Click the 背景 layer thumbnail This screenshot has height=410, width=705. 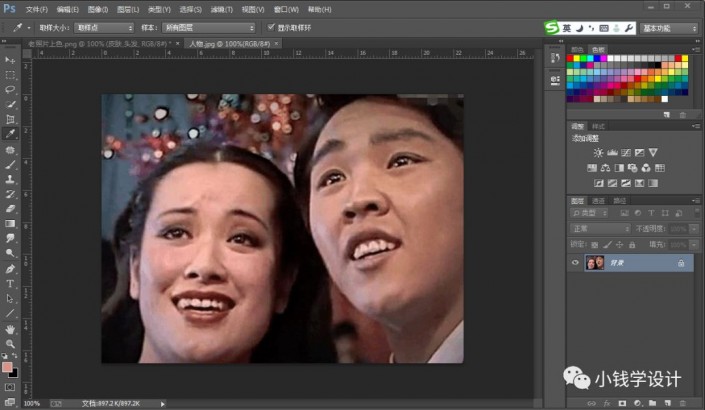(596, 263)
